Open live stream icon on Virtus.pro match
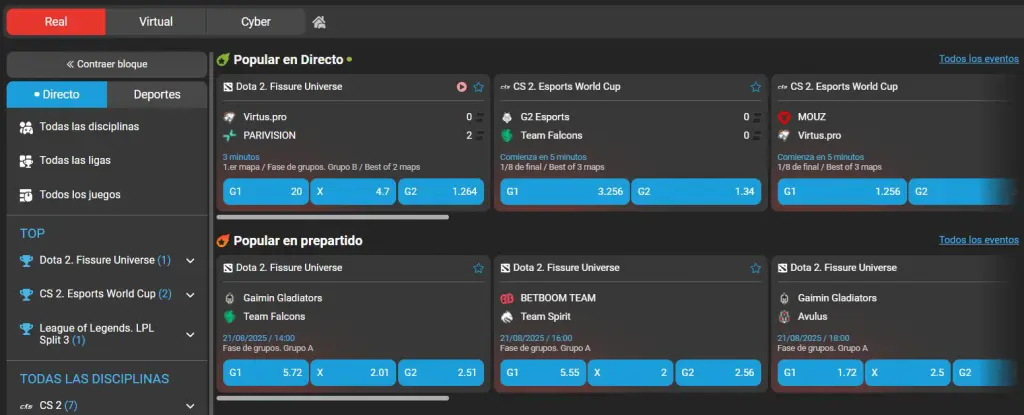Viewport: 1024px width, 415px height. coord(462,87)
